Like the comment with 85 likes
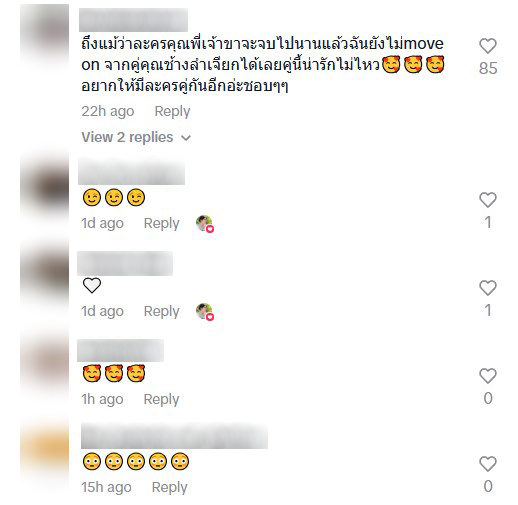This screenshot has width=518, height=505. tap(488, 46)
